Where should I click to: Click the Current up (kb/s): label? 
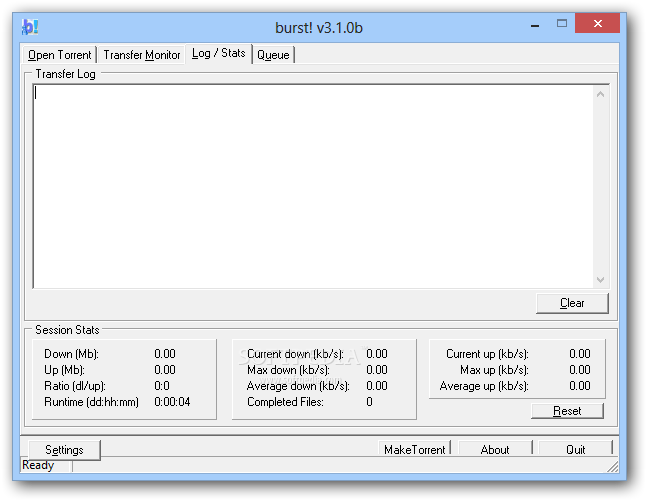(x=487, y=354)
